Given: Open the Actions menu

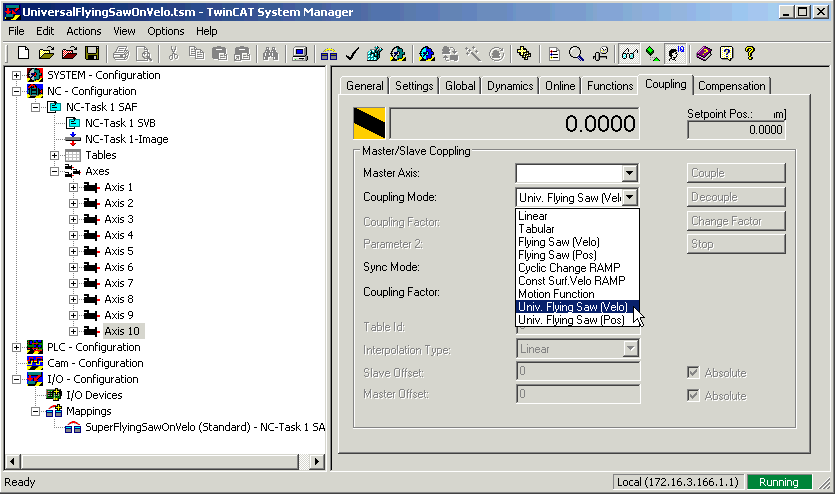Looking at the screenshot, I should coord(84,31).
